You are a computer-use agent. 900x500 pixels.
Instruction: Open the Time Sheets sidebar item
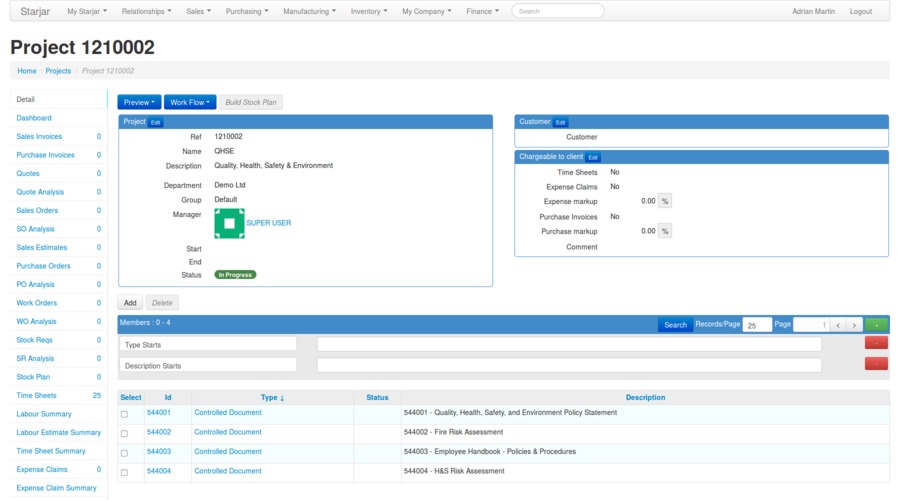tap(37, 396)
